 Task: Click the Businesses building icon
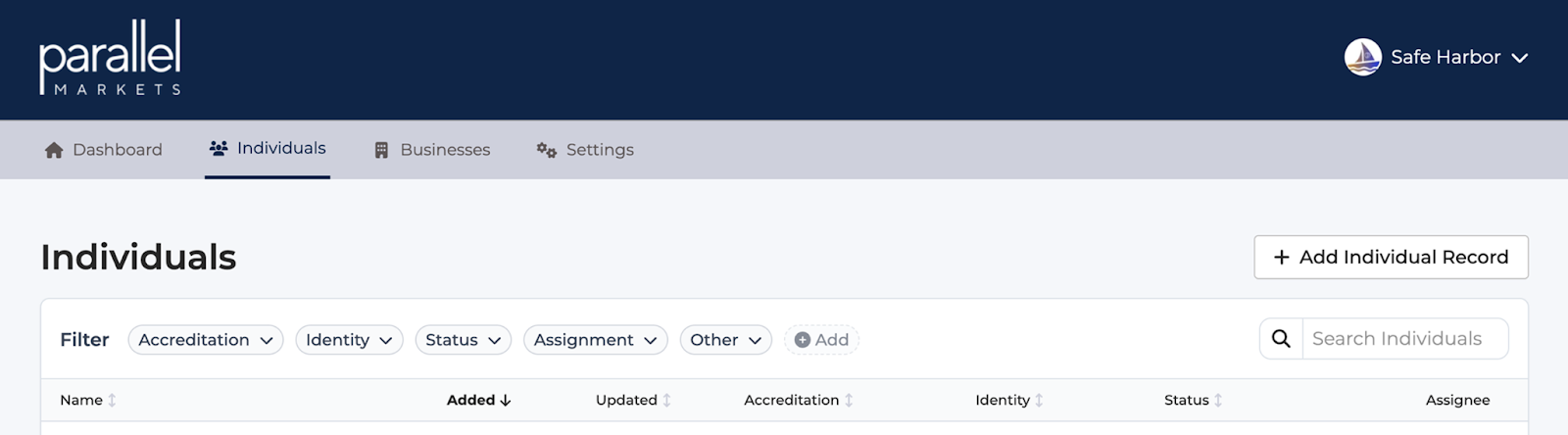click(381, 150)
